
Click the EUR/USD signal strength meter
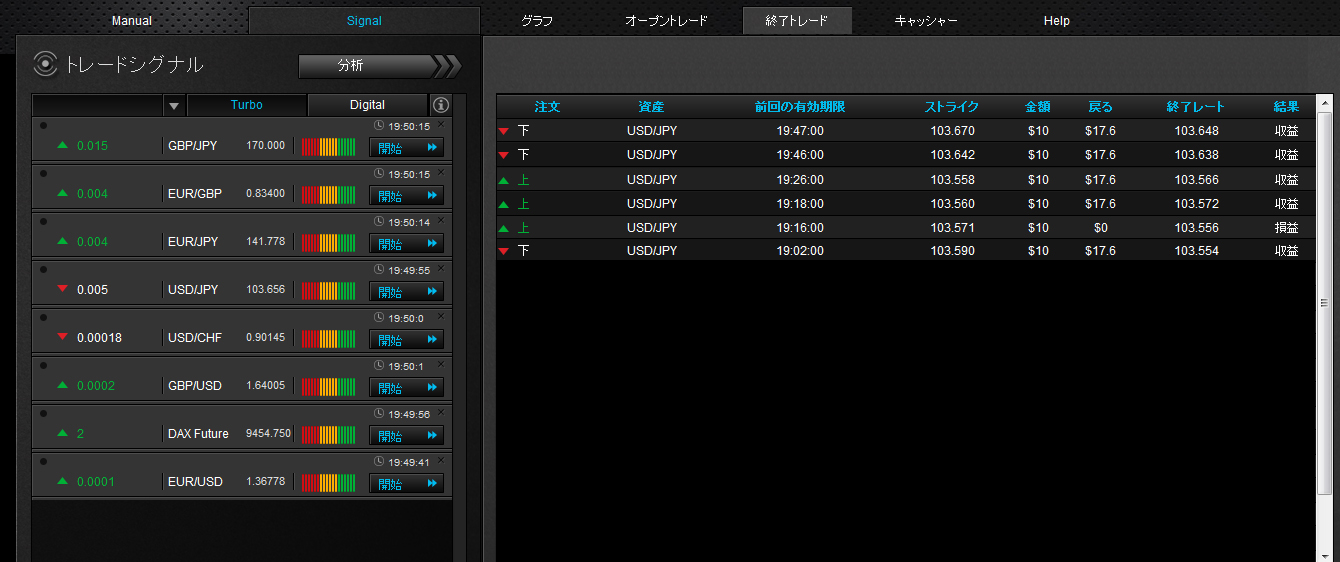328,483
